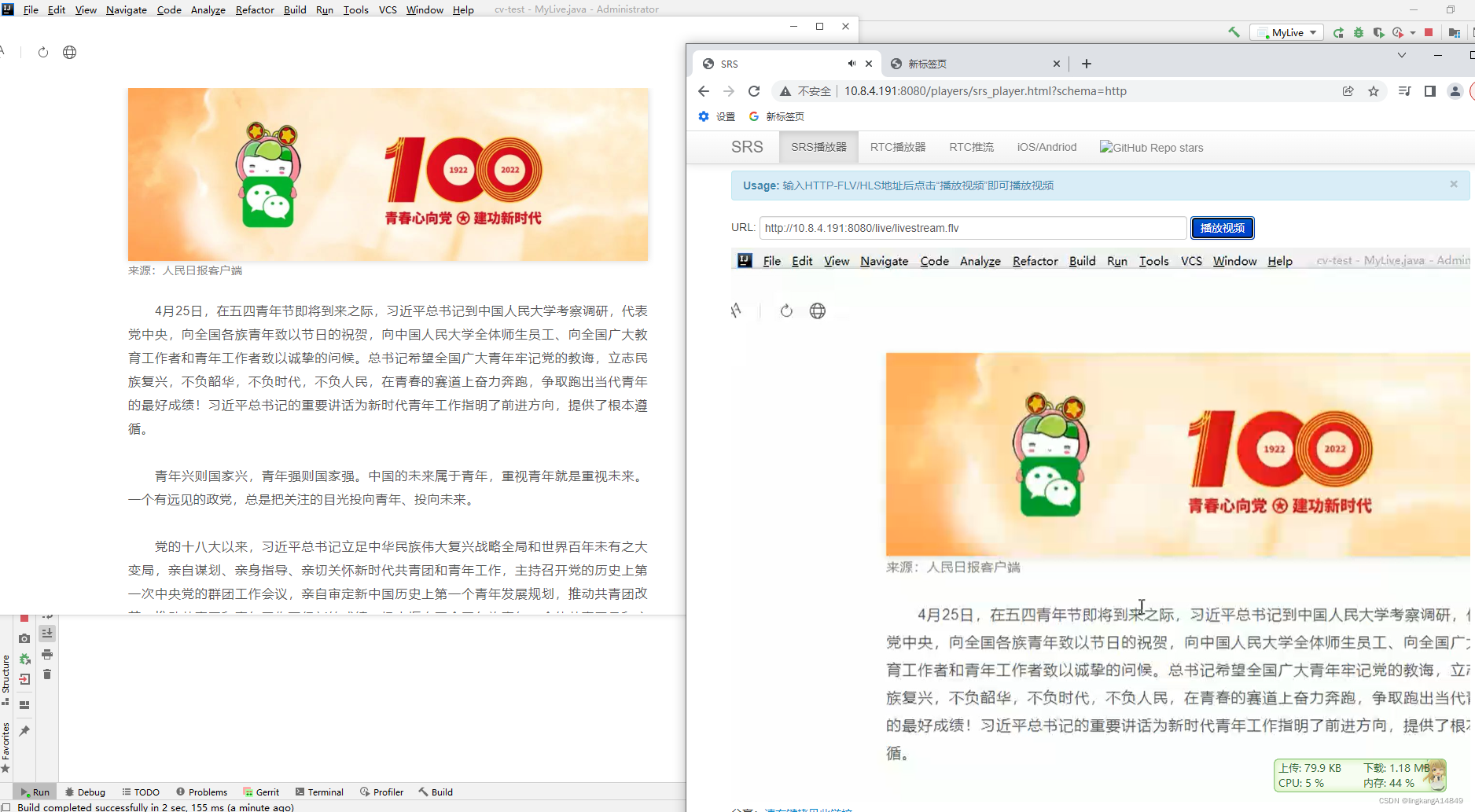Click the SRS brand link

click(747, 147)
